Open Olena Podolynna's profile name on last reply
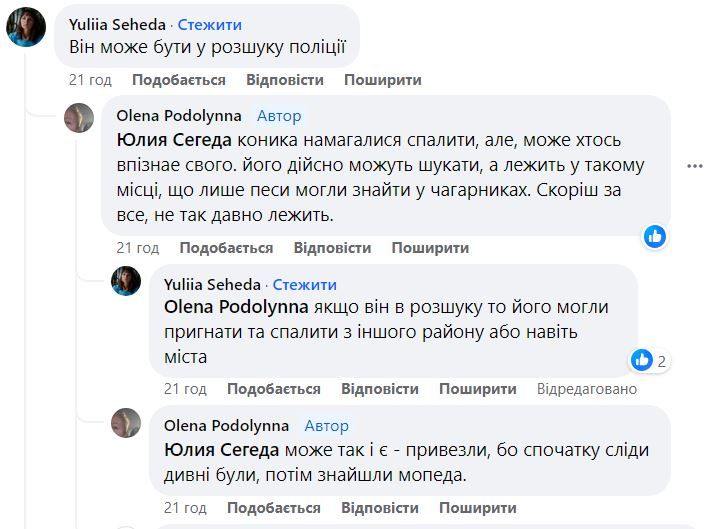 point(226,426)
